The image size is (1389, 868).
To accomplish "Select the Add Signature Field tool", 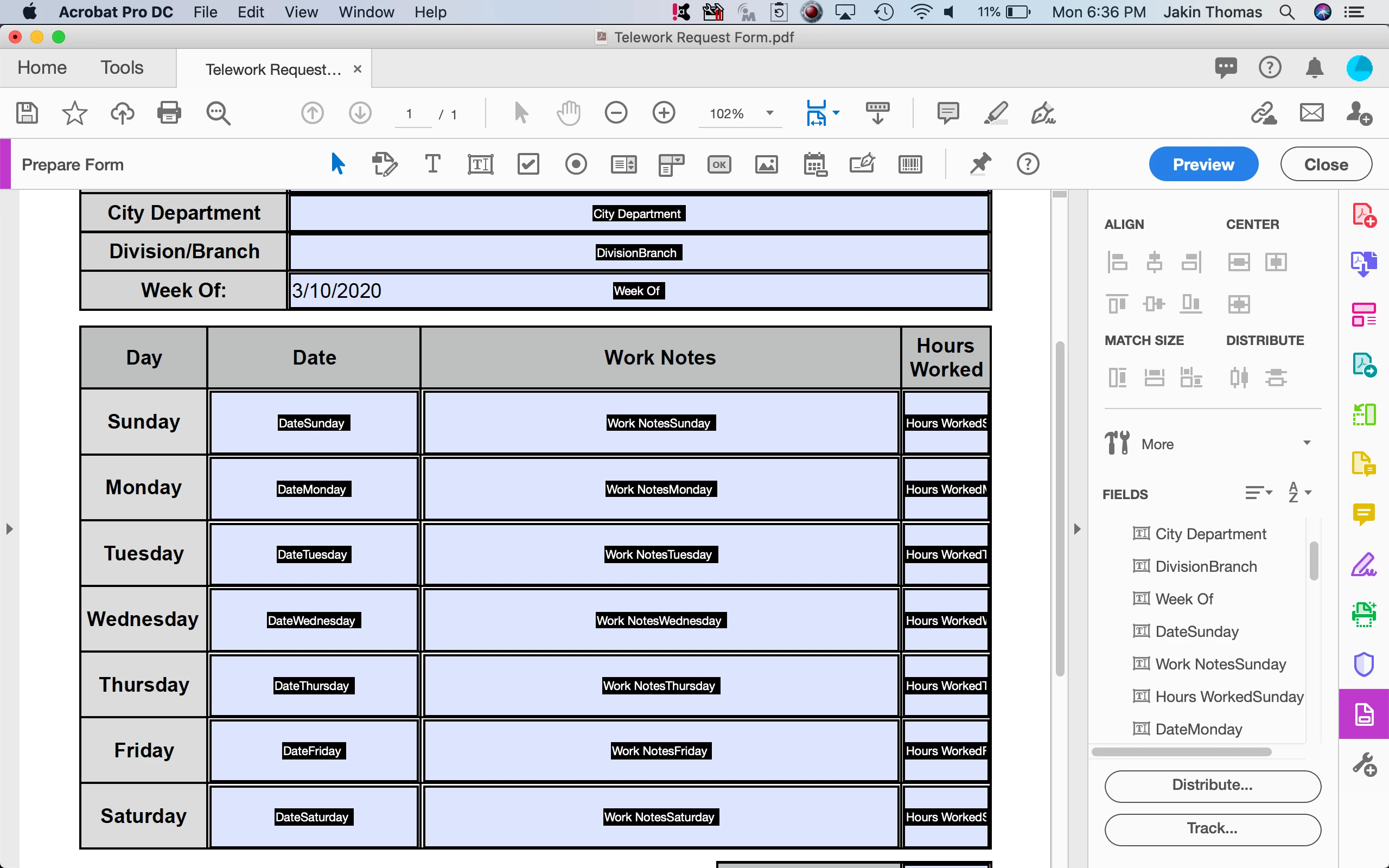I will click(862, 165).
